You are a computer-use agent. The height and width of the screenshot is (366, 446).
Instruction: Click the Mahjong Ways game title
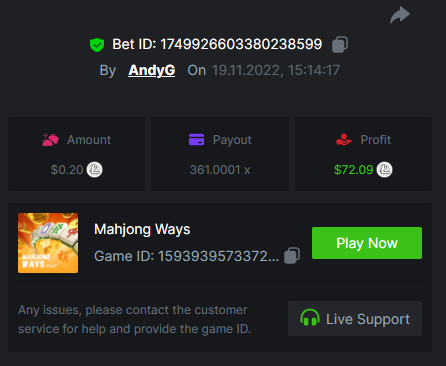[142, 230]
